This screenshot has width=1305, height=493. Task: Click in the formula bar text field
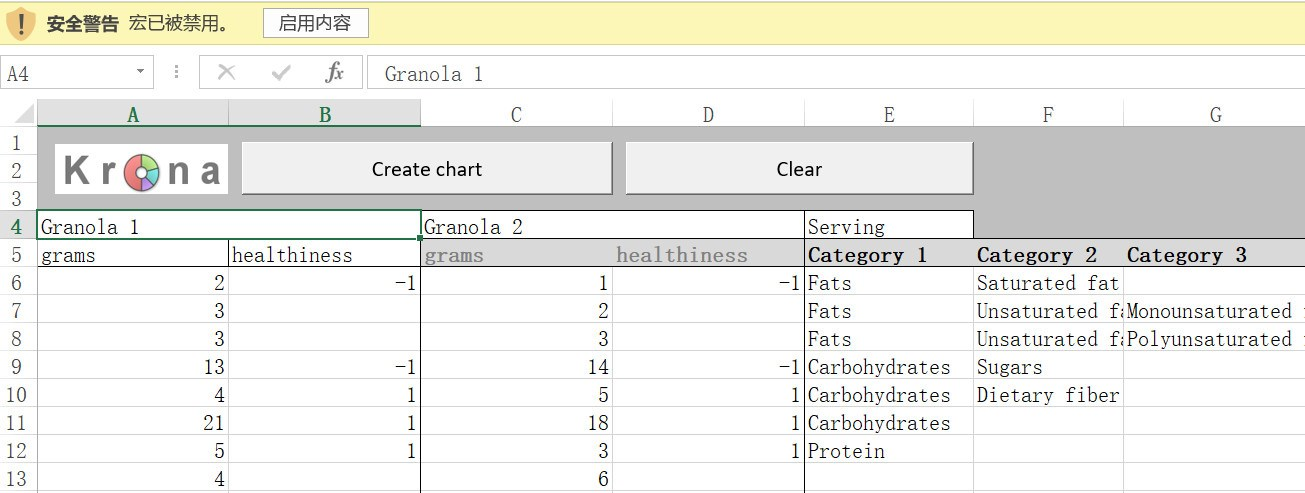pyautogui.click(x=836, y=73)
